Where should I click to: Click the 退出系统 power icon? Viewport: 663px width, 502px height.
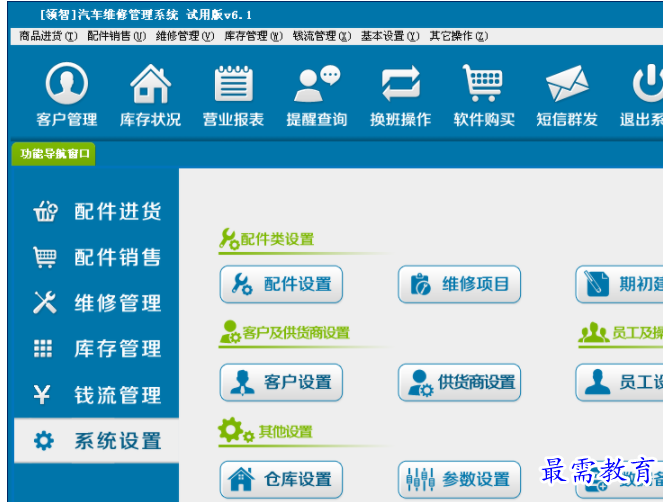(643, 94)
